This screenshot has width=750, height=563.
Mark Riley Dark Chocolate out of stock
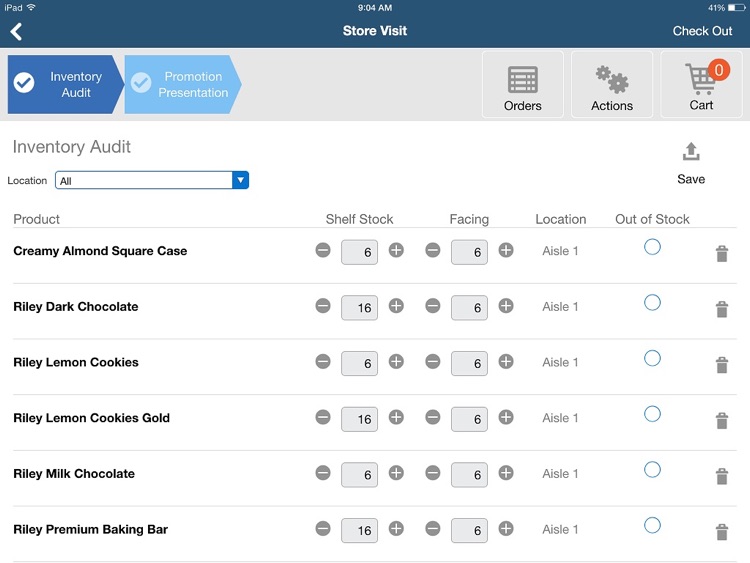coord(652,302)
